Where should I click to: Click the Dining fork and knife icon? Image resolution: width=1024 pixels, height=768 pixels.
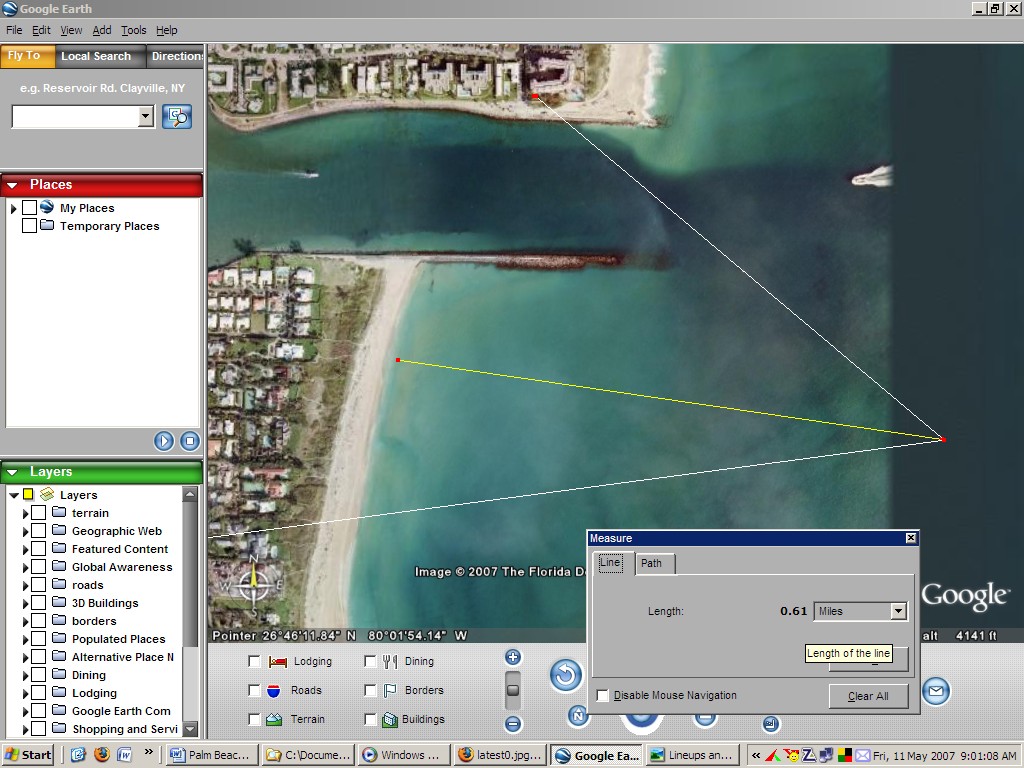390,662
